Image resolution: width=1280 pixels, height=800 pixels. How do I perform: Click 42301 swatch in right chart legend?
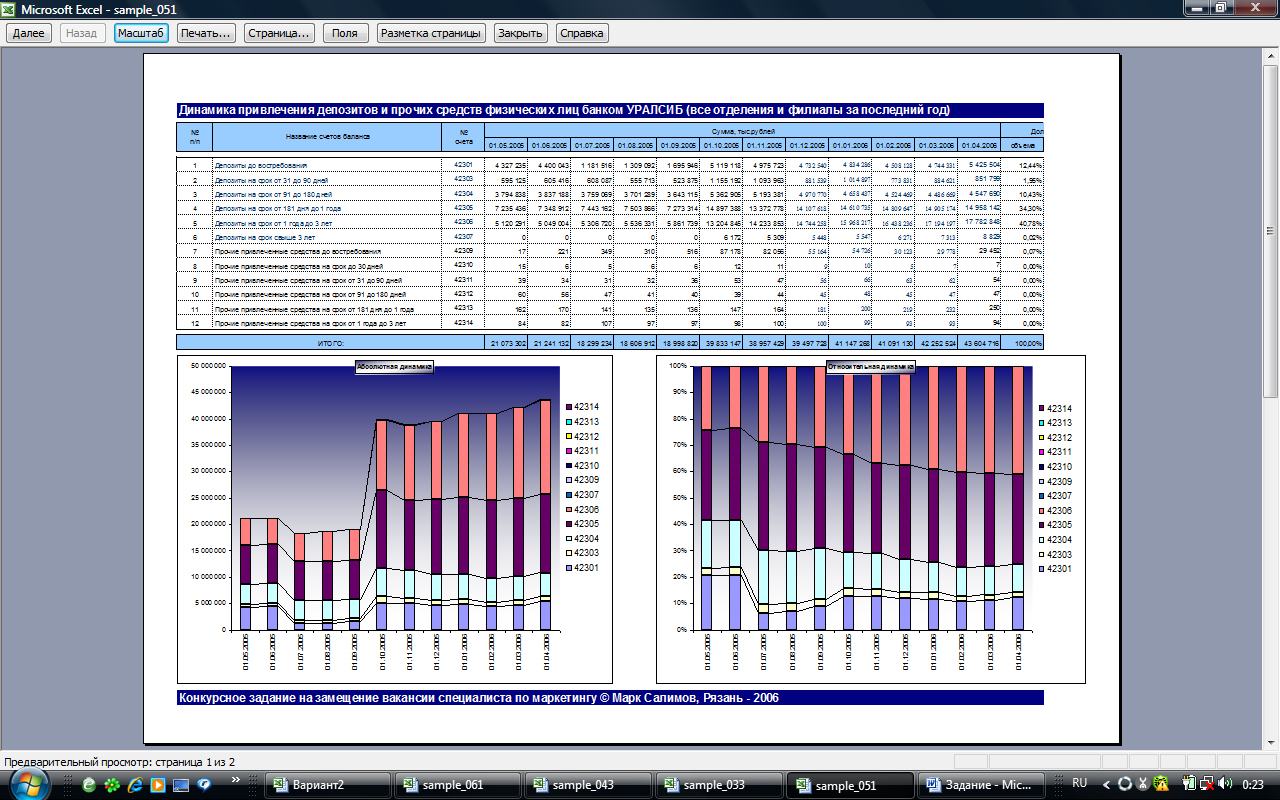pos(1041,570)
